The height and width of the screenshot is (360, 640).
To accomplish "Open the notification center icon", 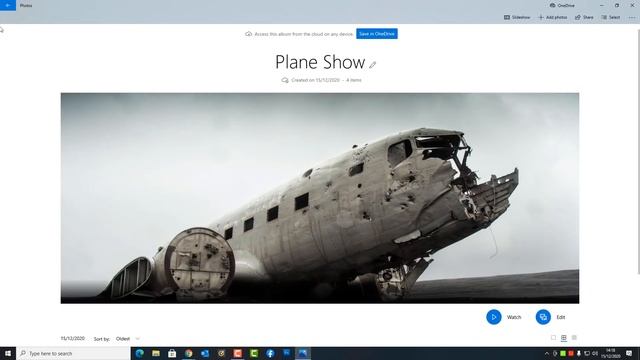I will 629,353.
